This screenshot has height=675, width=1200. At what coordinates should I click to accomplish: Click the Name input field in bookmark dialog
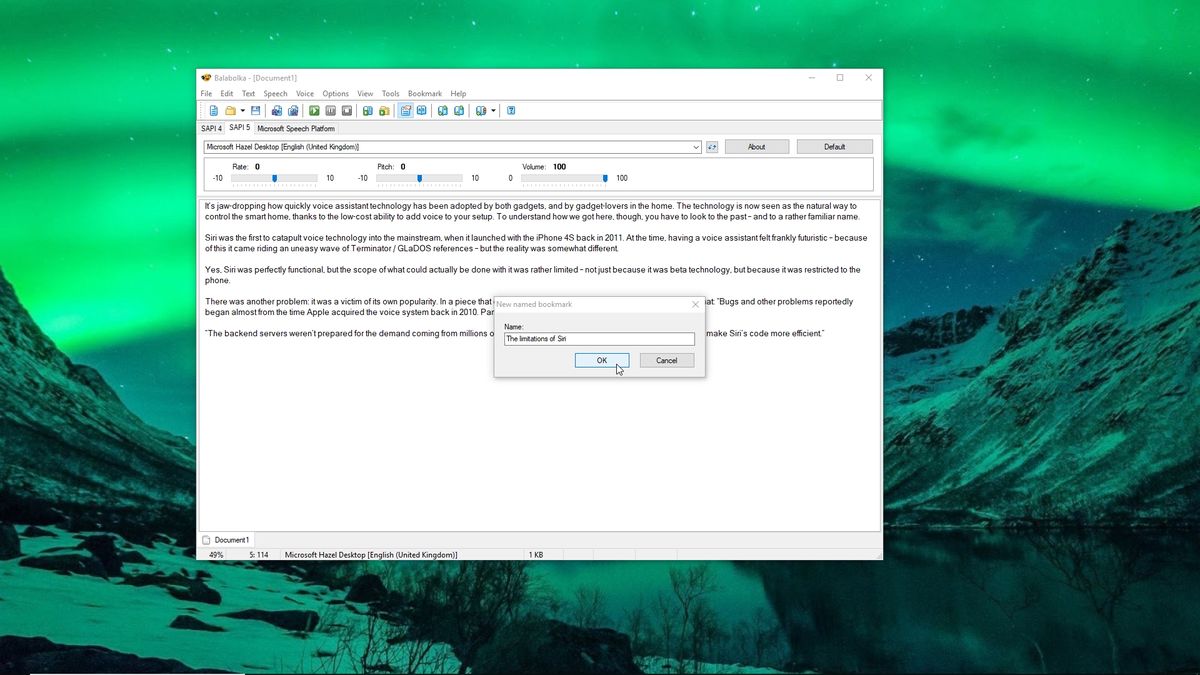pos(598,339)
